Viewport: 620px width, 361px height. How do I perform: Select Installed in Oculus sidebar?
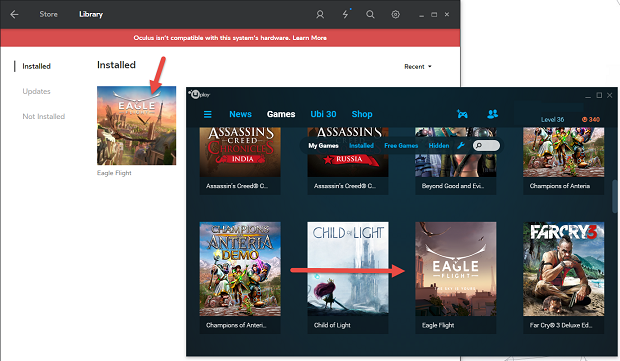(x=36, y=66)
